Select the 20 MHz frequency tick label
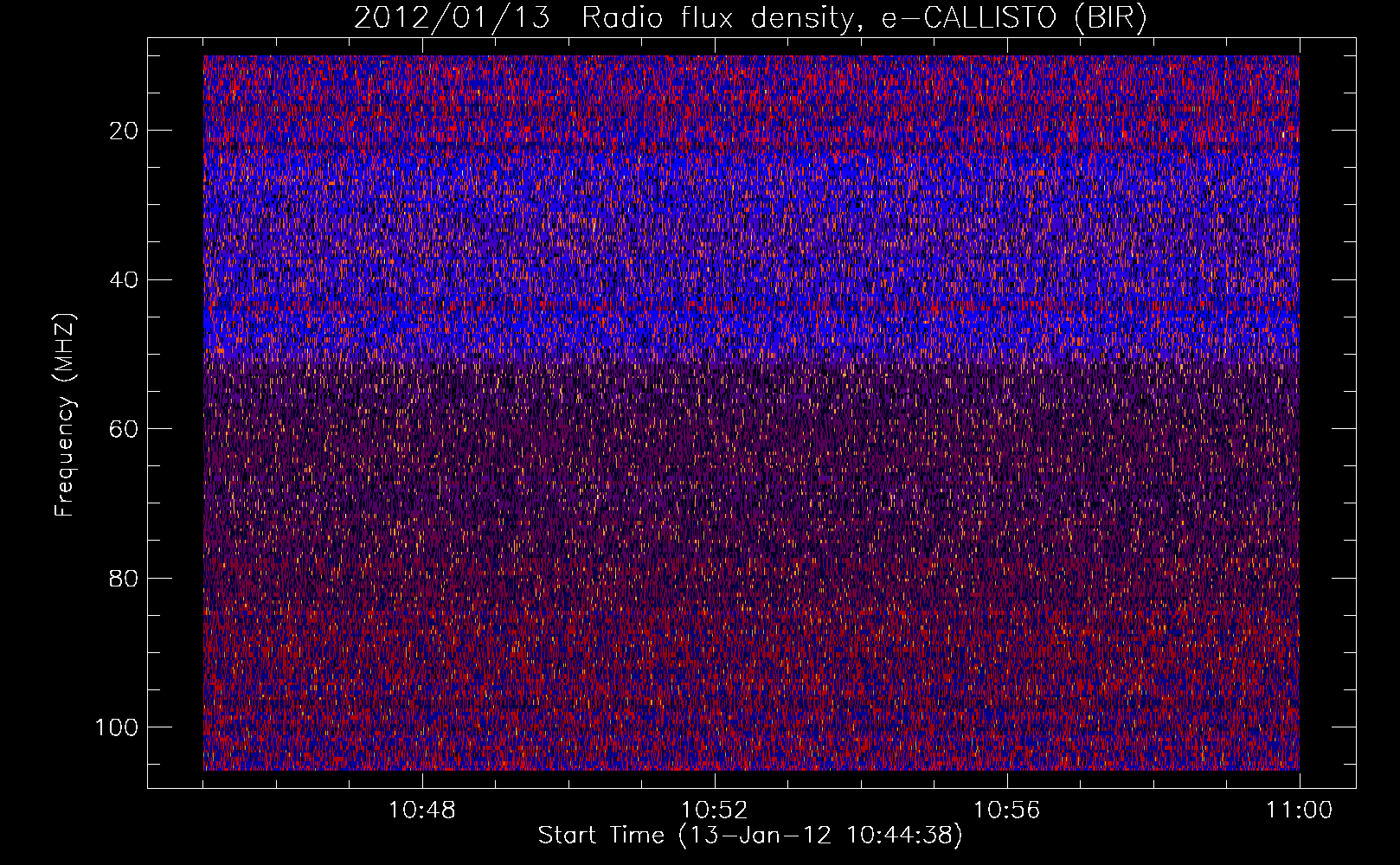This screenshot has width=1400, height=865. click(123, 131)
